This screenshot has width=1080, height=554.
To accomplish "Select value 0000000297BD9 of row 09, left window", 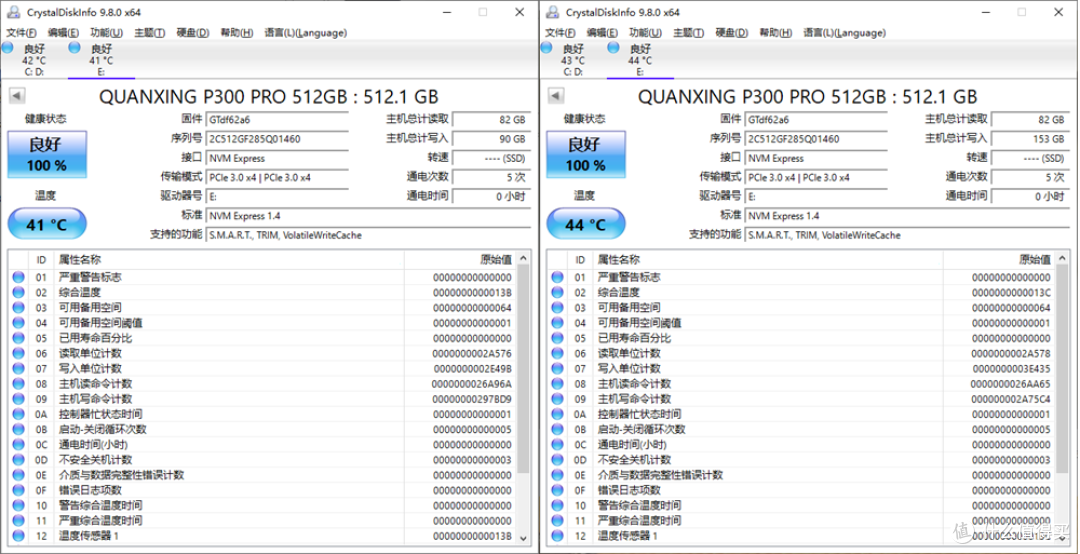I will click(472, 399).
